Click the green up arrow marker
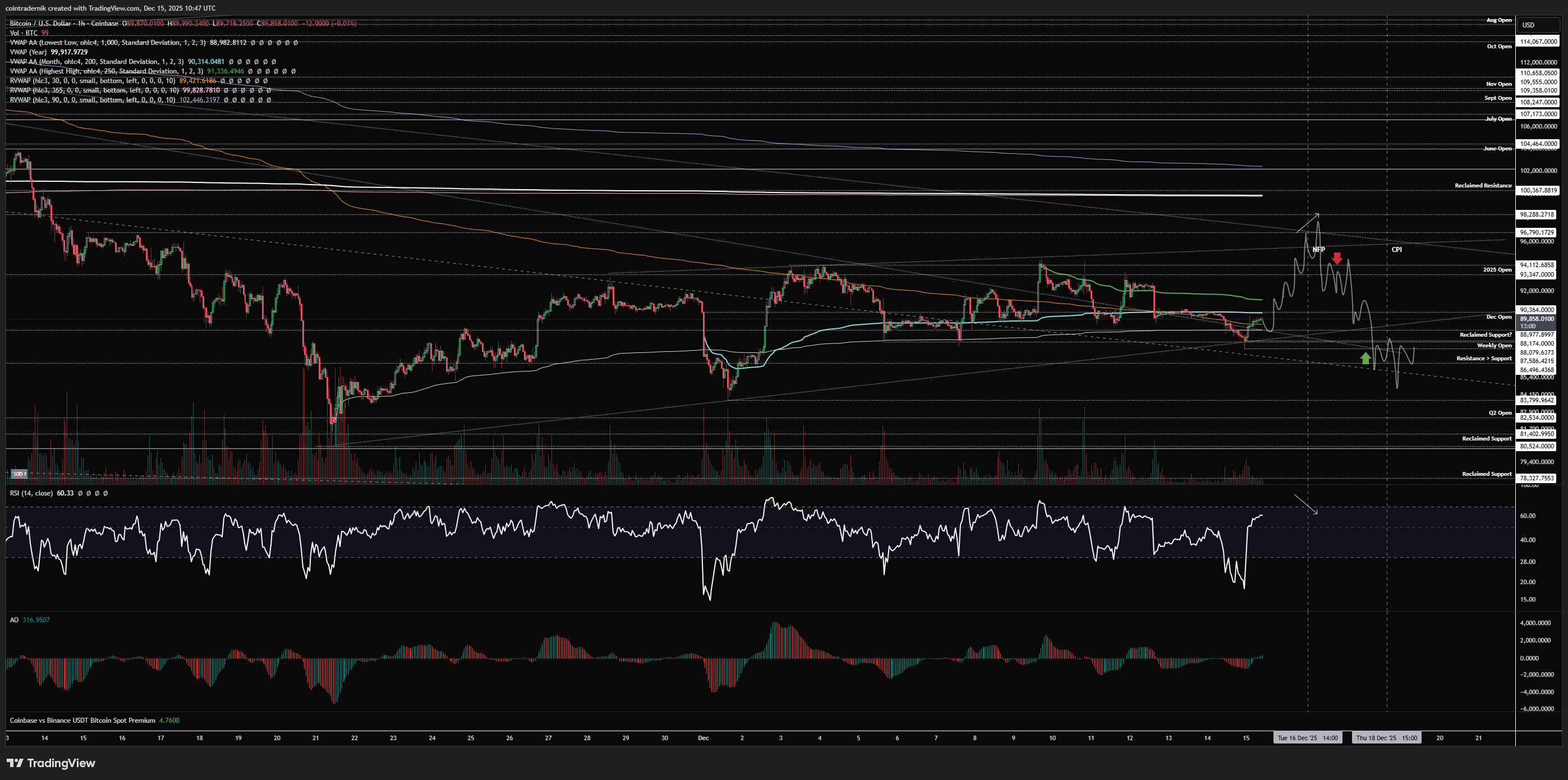 (1365, 357)
